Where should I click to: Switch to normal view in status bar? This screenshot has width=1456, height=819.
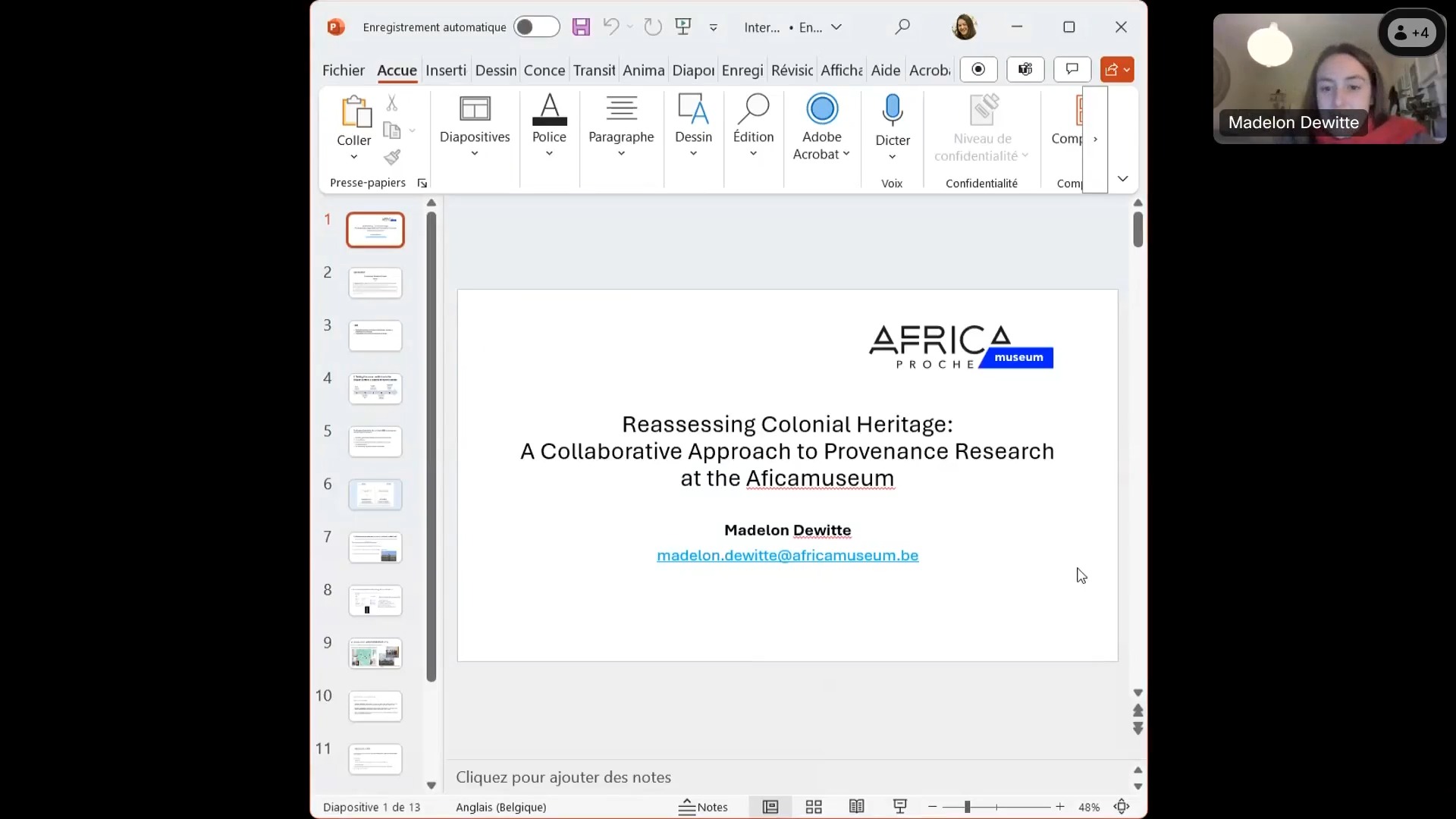tap(770, 807)
